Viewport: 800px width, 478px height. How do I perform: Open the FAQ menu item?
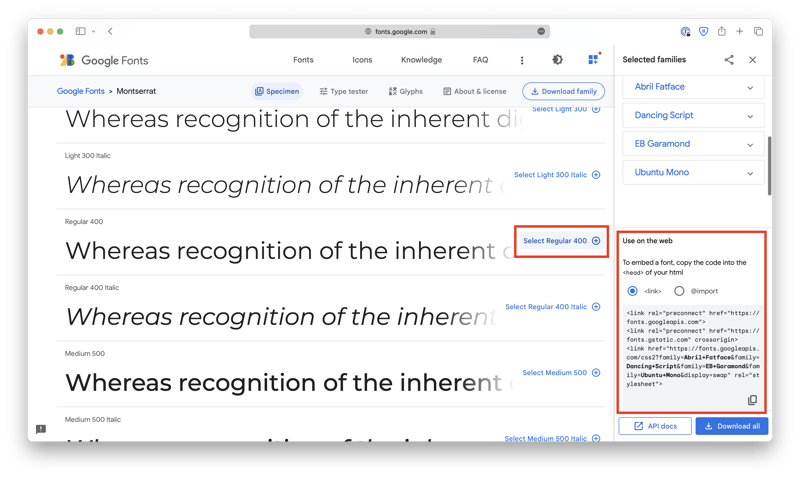point(480,60)
